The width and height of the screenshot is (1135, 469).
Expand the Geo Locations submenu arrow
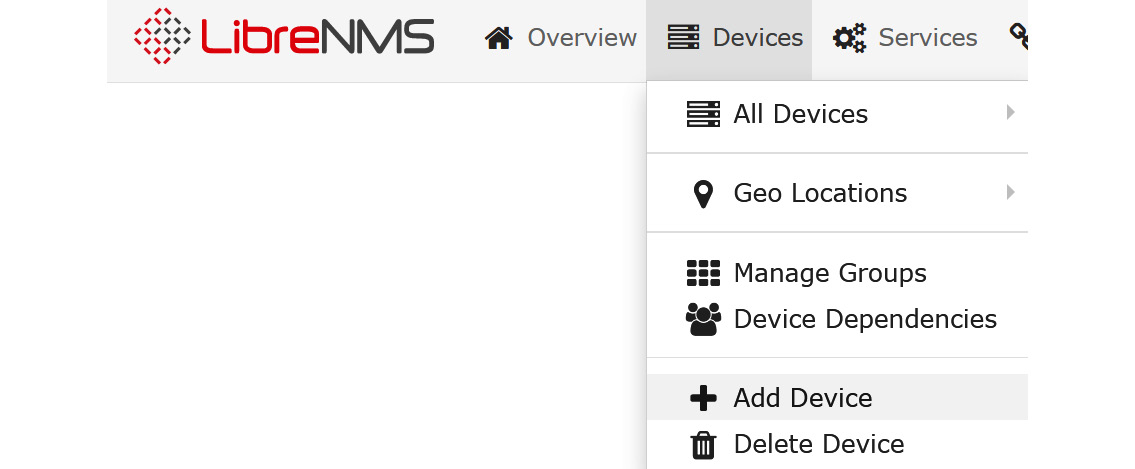coord(1010,192)
